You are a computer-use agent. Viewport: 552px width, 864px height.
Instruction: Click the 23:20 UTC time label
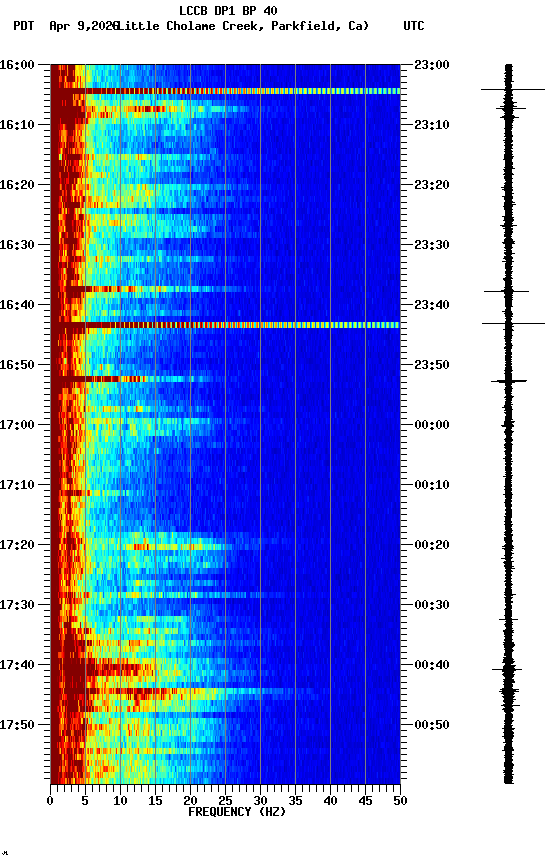click(432, 185)
